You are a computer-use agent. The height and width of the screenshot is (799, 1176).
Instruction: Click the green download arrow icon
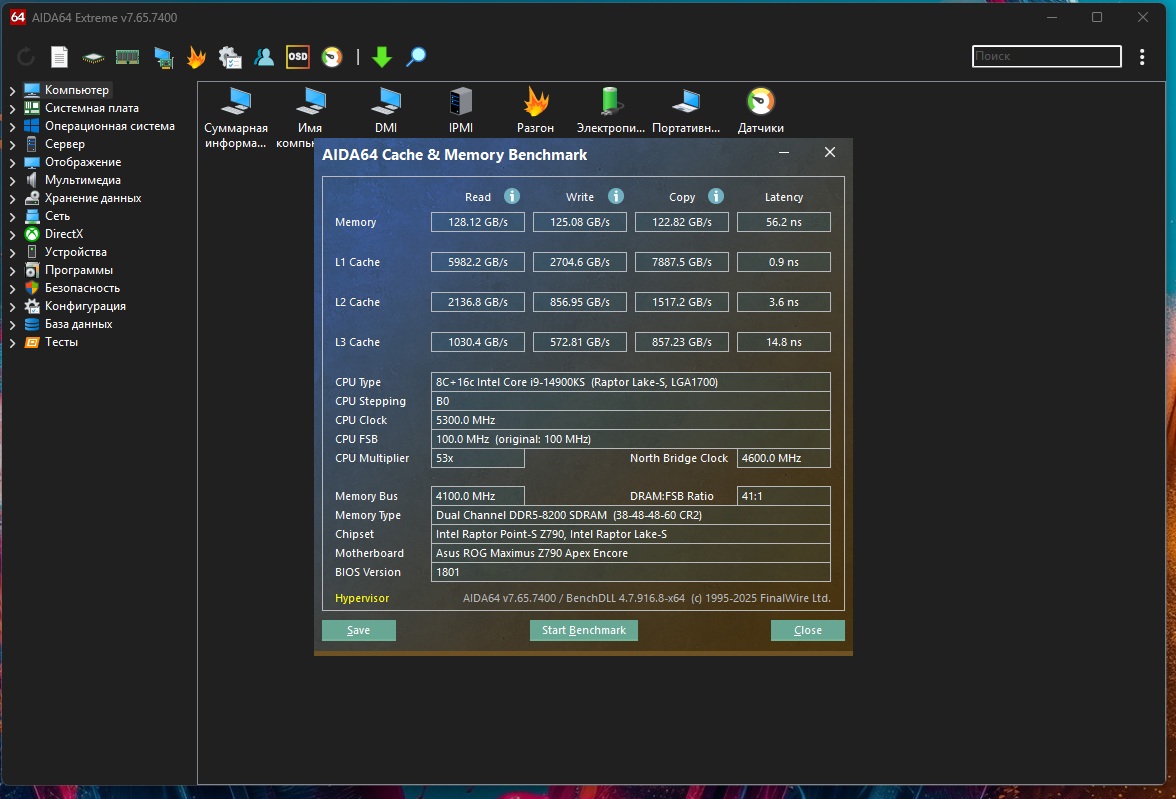point(382,57)
